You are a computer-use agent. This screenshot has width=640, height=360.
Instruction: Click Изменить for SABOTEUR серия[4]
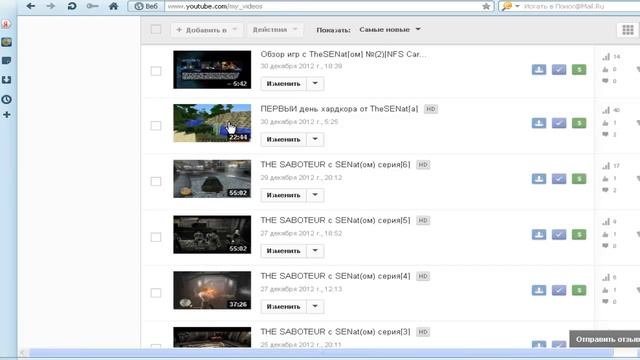284,307
